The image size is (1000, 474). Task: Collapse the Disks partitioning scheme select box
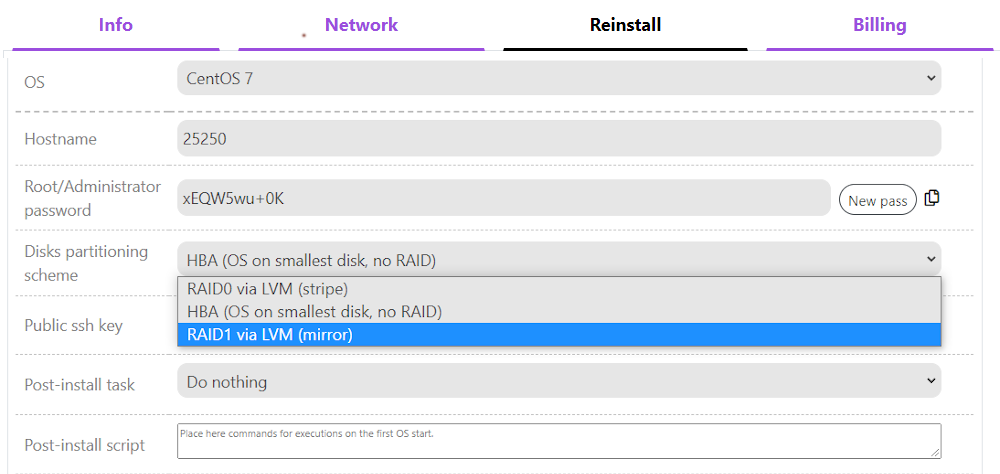pos(558,261)
